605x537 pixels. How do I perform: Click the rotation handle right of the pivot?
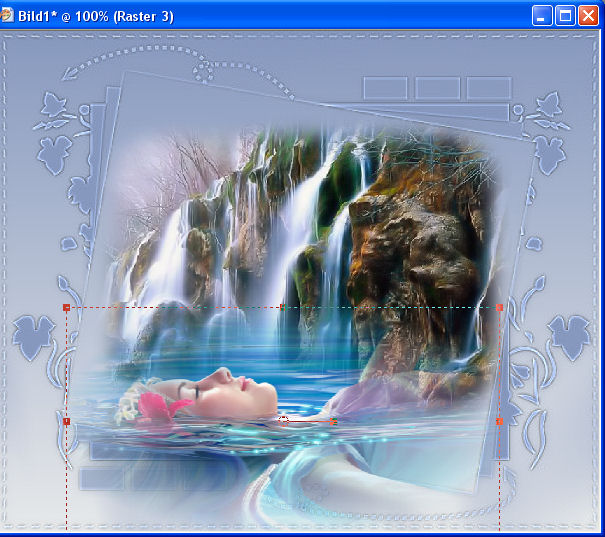coord(333,422)
